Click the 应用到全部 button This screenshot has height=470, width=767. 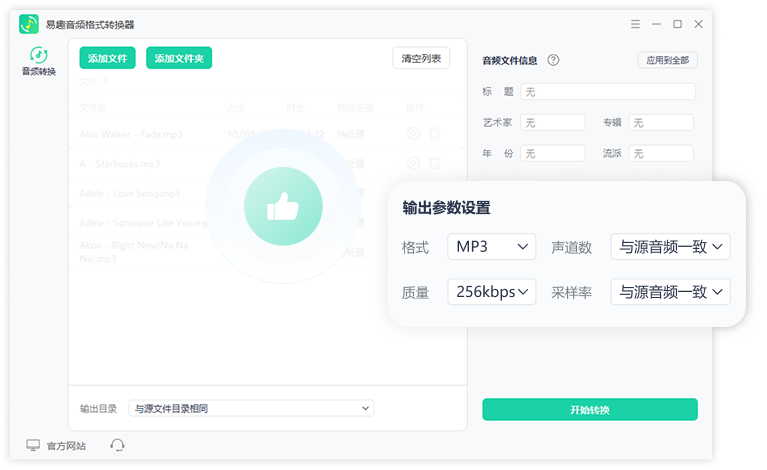(x=667, y=60)
